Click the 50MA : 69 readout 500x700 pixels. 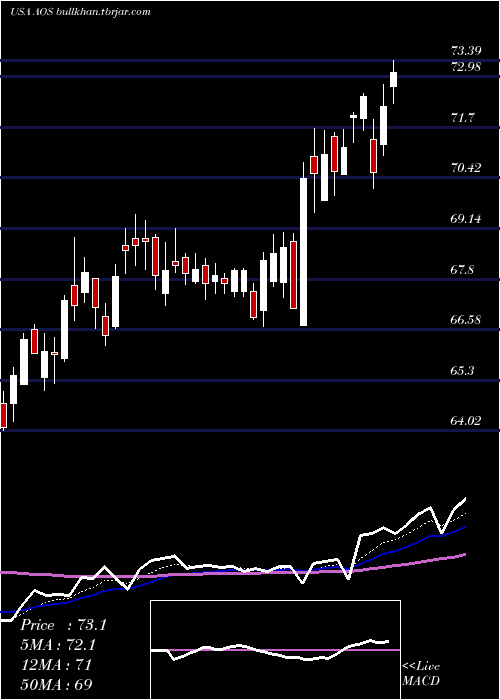point(56,684)
